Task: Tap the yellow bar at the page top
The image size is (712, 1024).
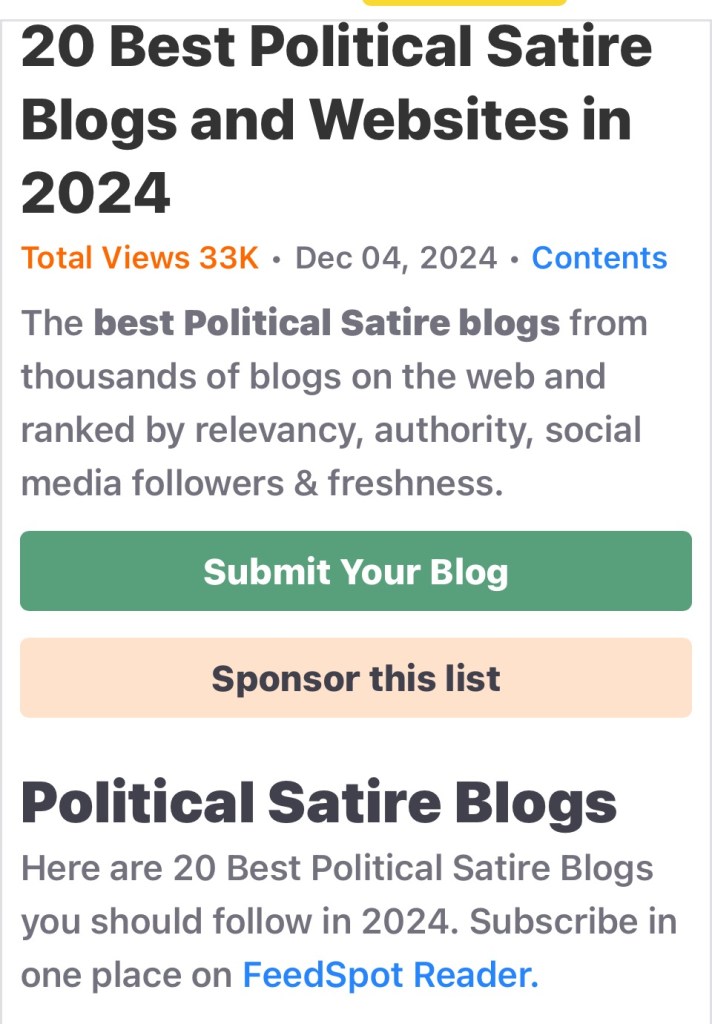Action: (464, 3)
